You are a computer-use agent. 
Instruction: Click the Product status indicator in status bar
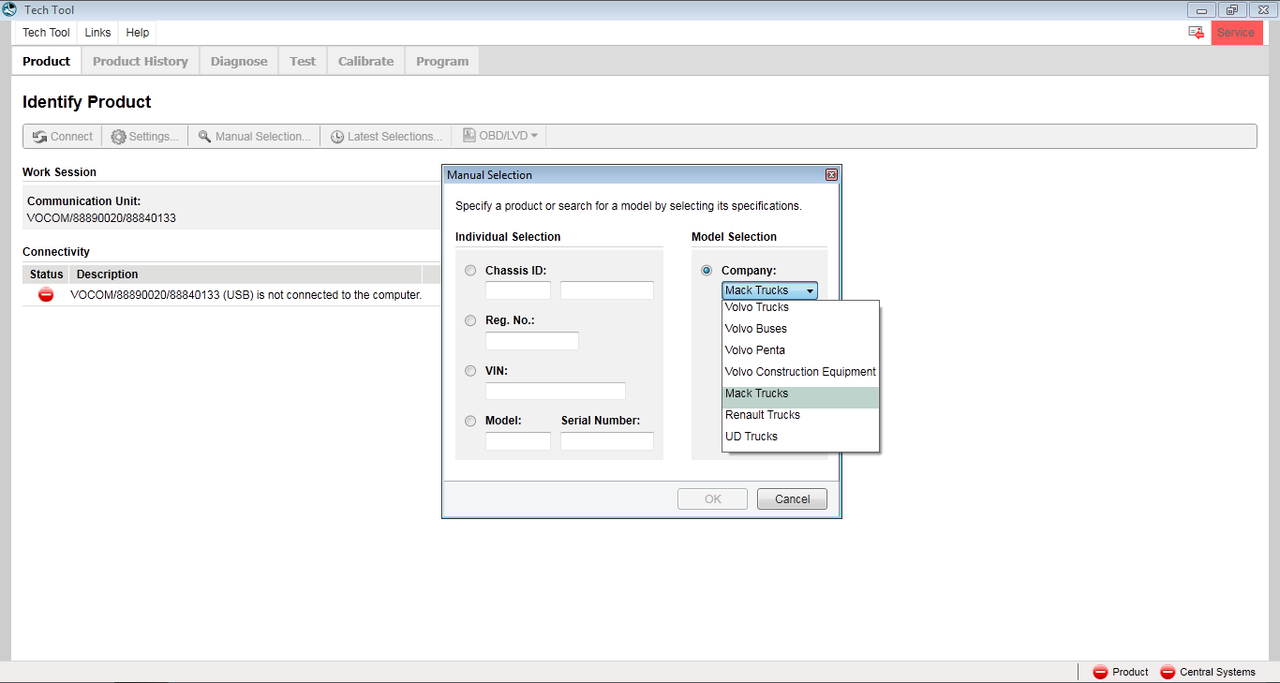point(1121,672)
